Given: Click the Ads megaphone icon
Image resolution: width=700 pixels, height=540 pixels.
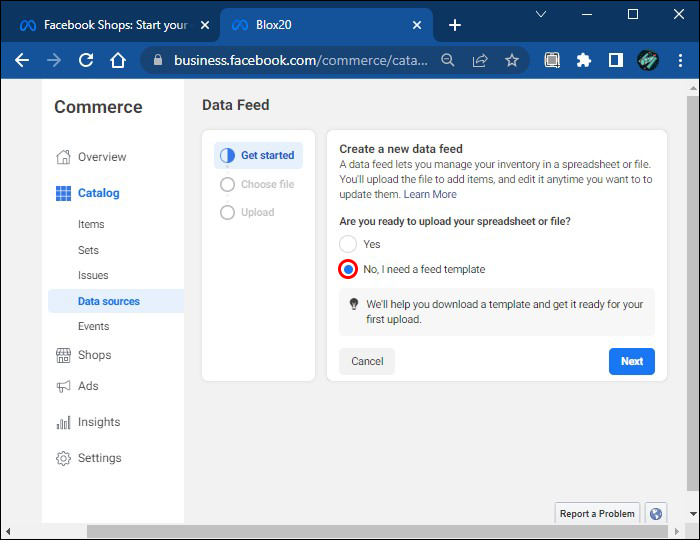Looking at the screenshot, I should point(64,386).
